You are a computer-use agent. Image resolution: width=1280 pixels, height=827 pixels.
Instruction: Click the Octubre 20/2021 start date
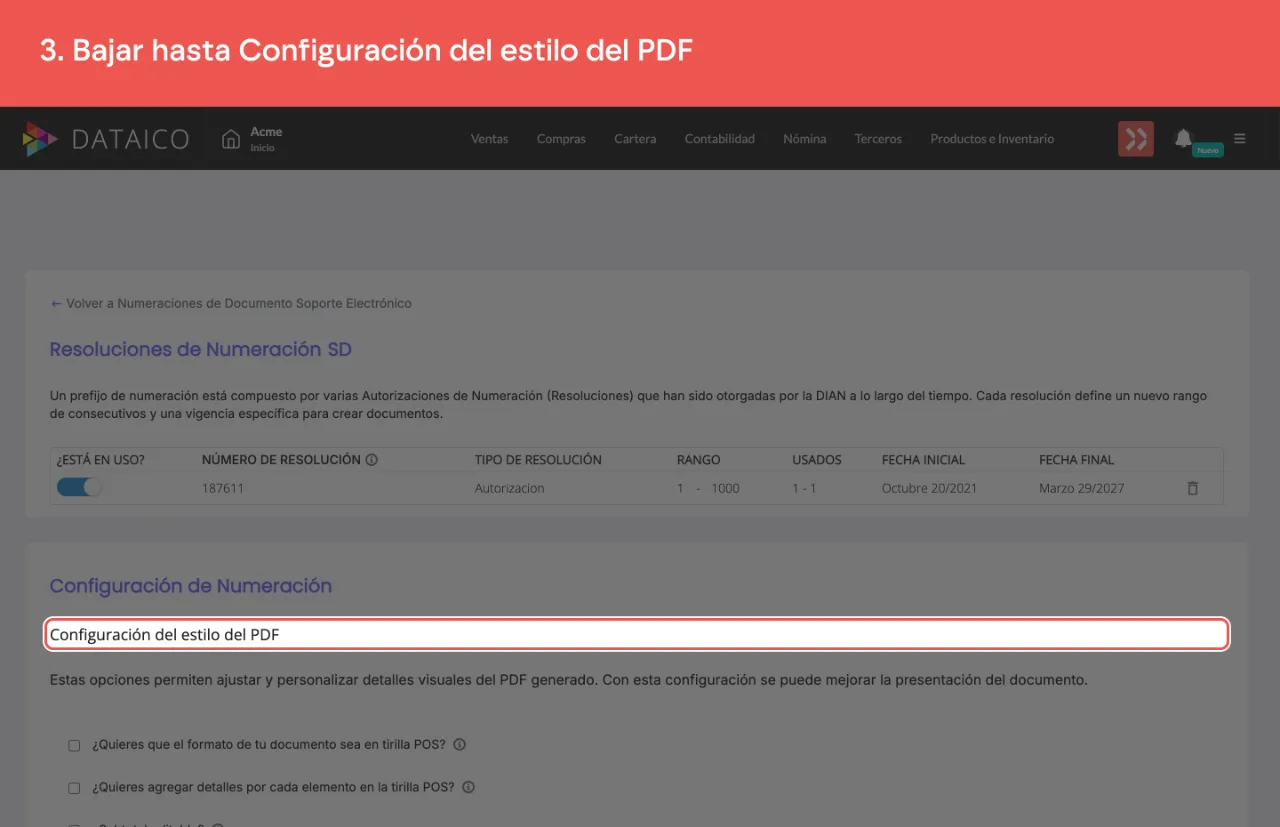[x=929, y=489]
